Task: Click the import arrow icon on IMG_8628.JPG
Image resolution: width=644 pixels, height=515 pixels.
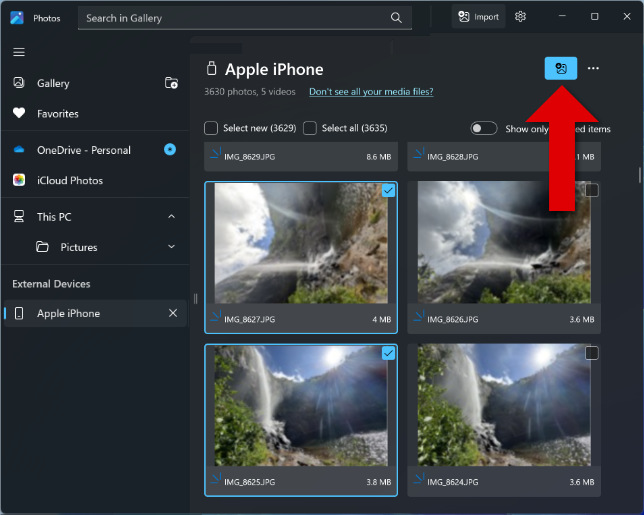Action: (x=419, y=153)
